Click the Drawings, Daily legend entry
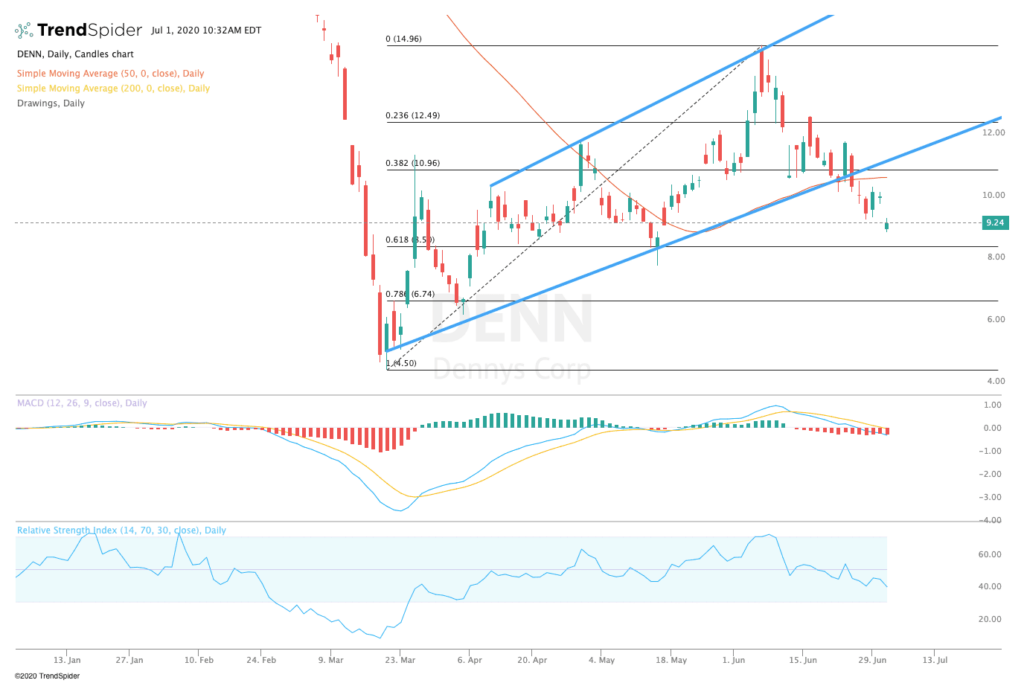The width and height of the screenshot is (1024, 683). coord(51,103)
